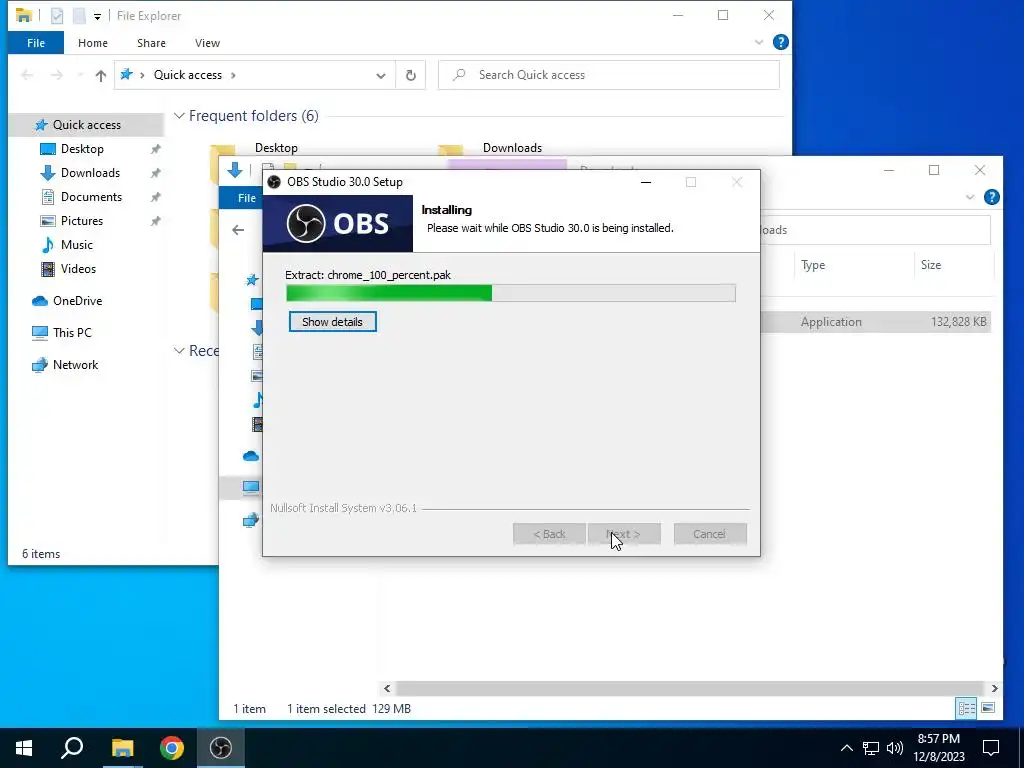Minimize the OBS Studio Setup window

coord(646,182)
